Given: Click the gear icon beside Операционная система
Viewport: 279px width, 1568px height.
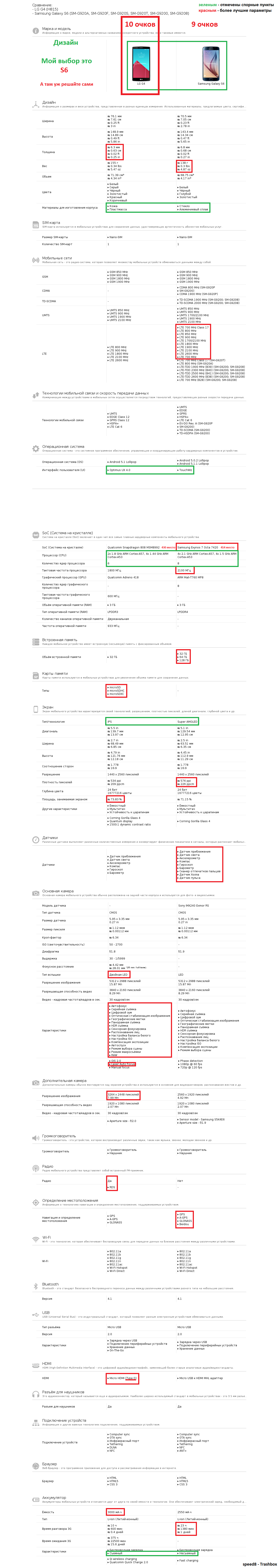Looking at the screenshot, I should (x=36, y=449).
